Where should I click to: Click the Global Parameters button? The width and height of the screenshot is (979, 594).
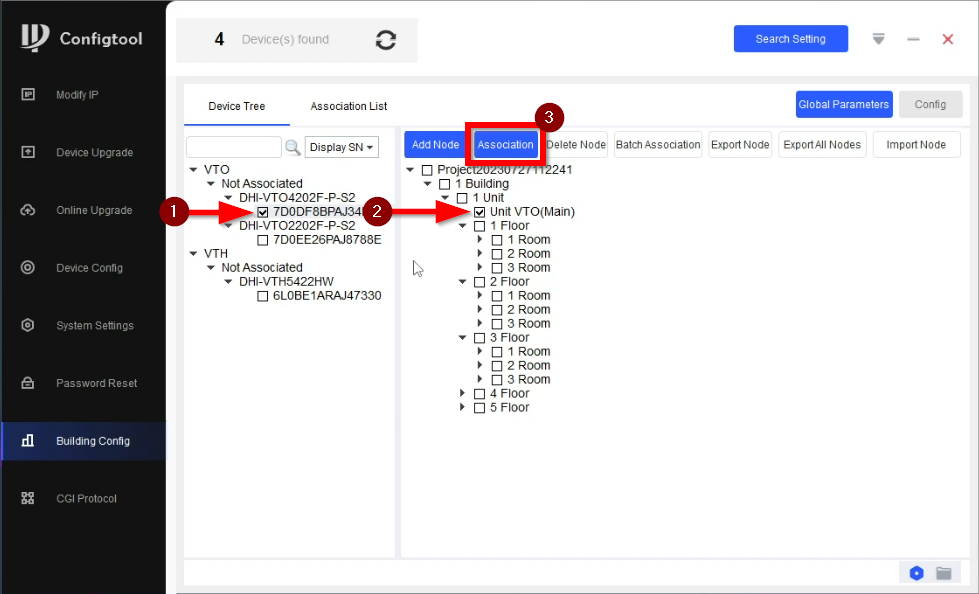click(x=843, y=104)
